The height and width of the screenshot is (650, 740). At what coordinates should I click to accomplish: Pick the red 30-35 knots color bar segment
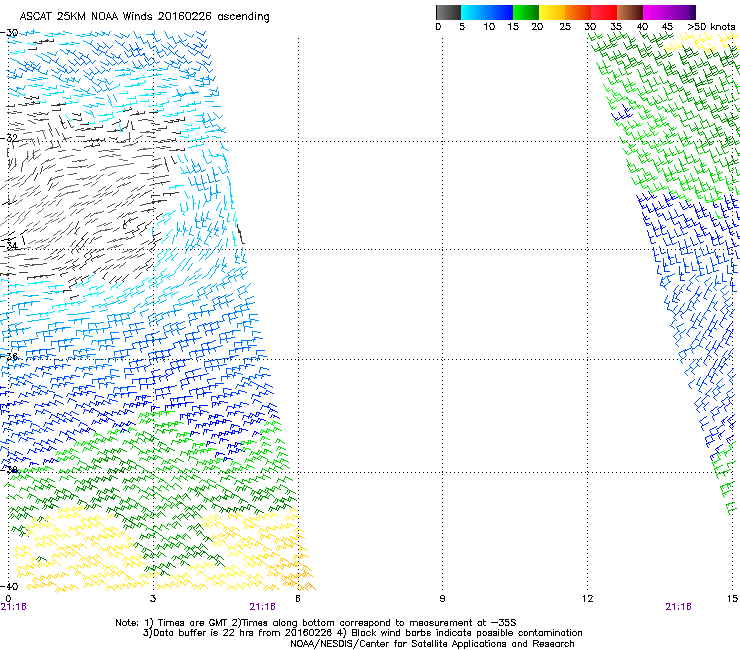604,12
